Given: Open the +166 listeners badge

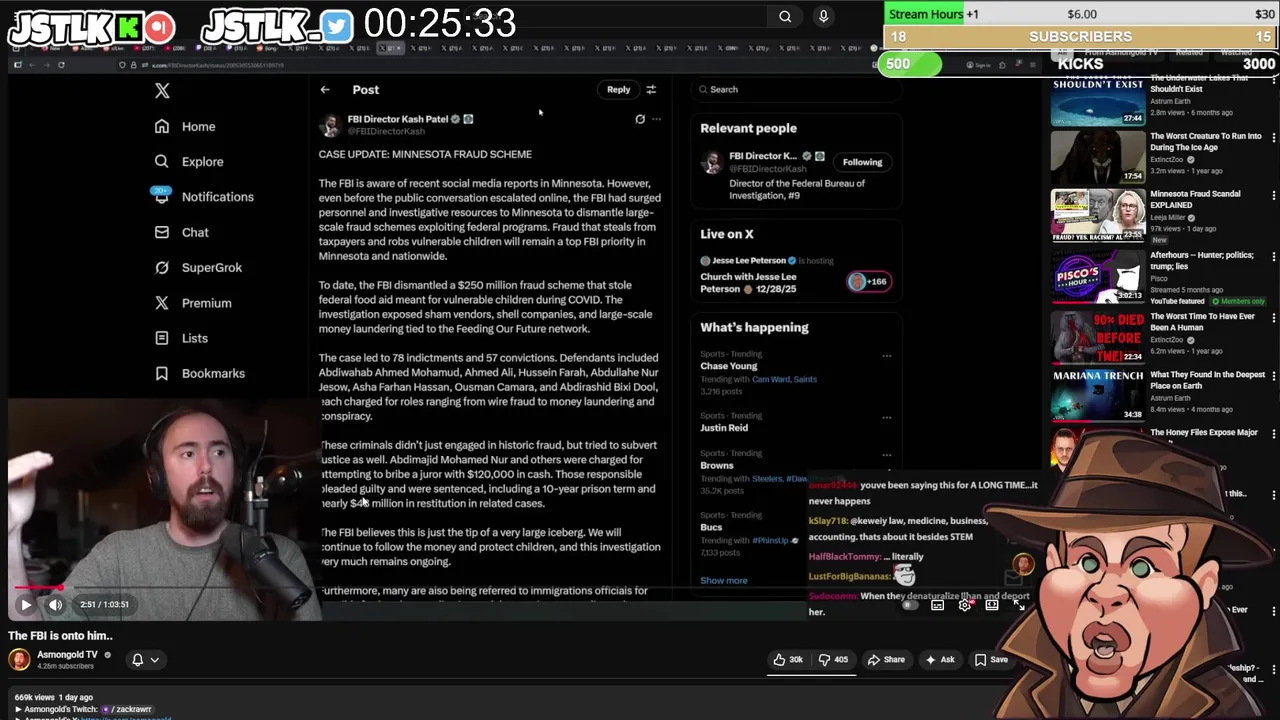Looking at the screenshot, I should coord(868,282).
